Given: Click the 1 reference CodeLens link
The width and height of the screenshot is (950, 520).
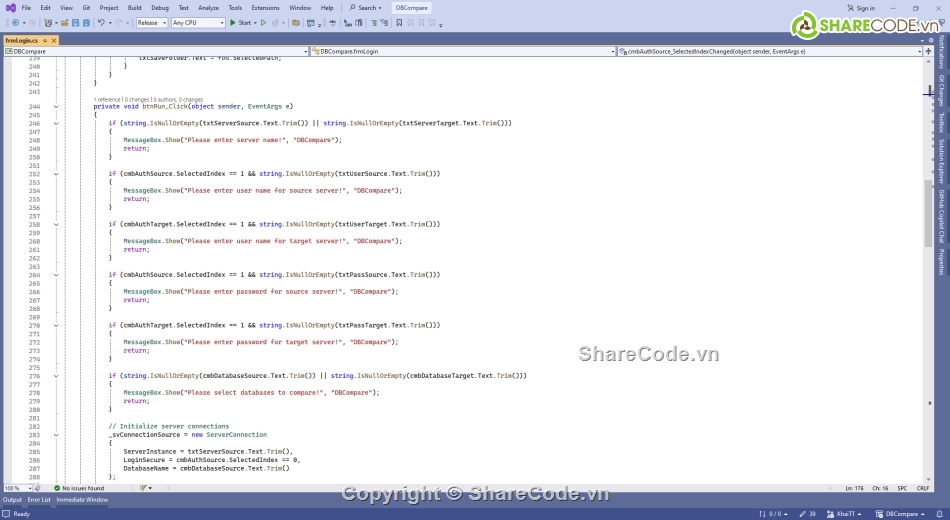Looking at the screenshot, I should pyautogui.click(x=107, y=99).
